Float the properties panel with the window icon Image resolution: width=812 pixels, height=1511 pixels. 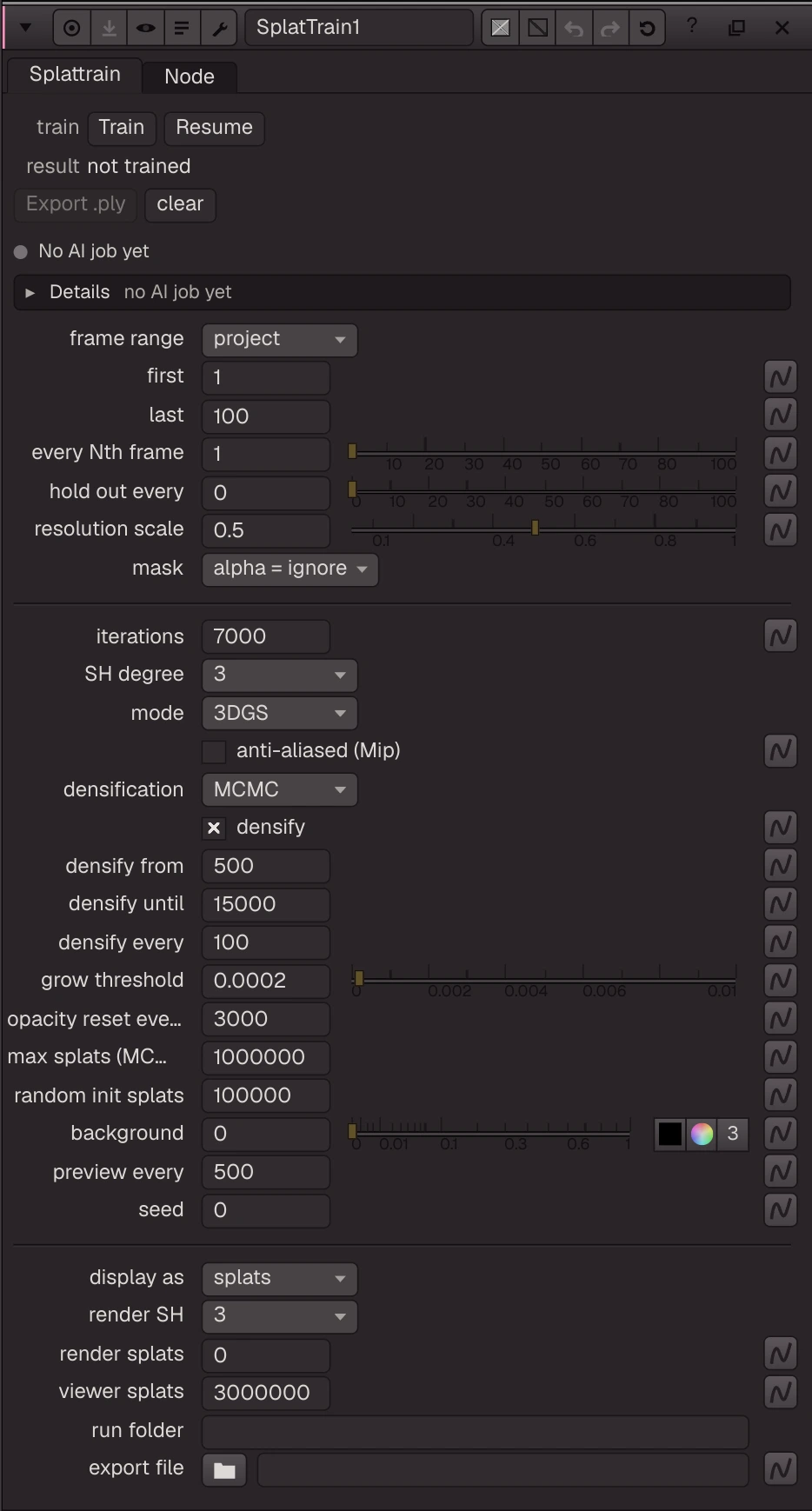coord(736,28)
